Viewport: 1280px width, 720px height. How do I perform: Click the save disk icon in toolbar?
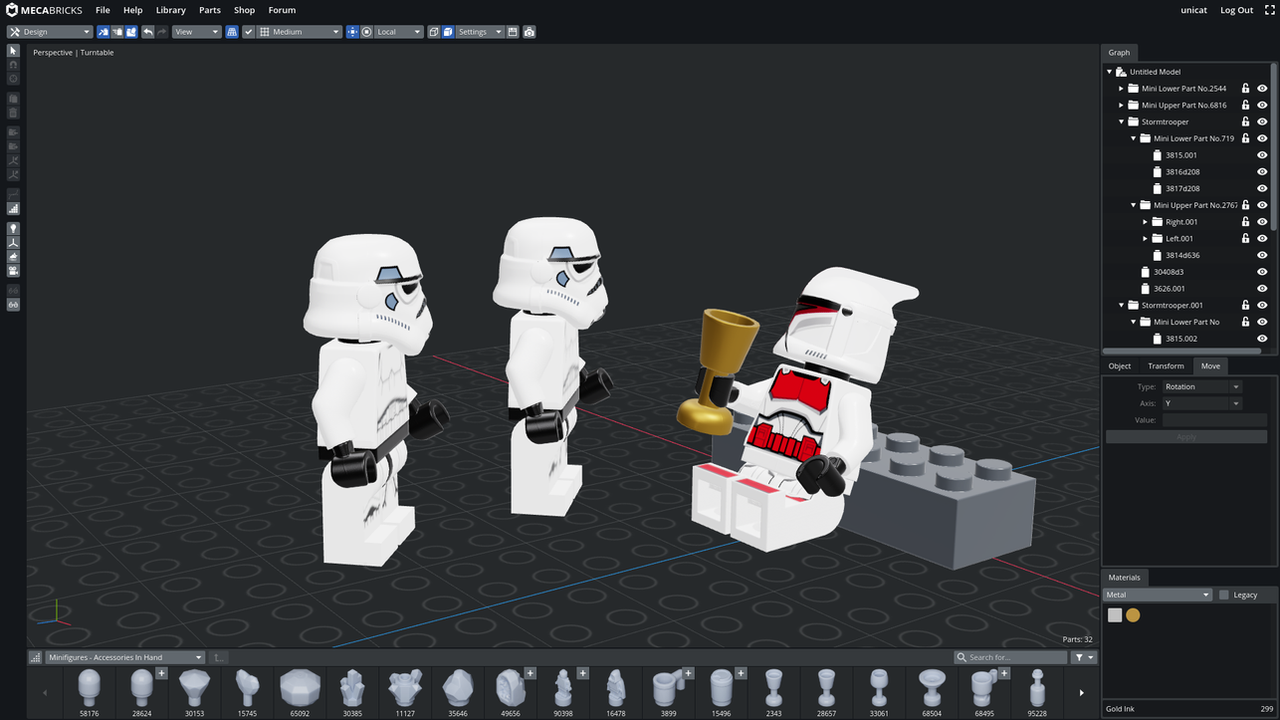coord(511,32)
